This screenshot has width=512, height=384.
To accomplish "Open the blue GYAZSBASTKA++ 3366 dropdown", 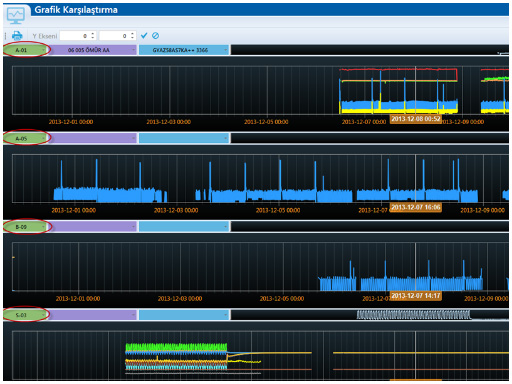I will [x=184, y=50].
